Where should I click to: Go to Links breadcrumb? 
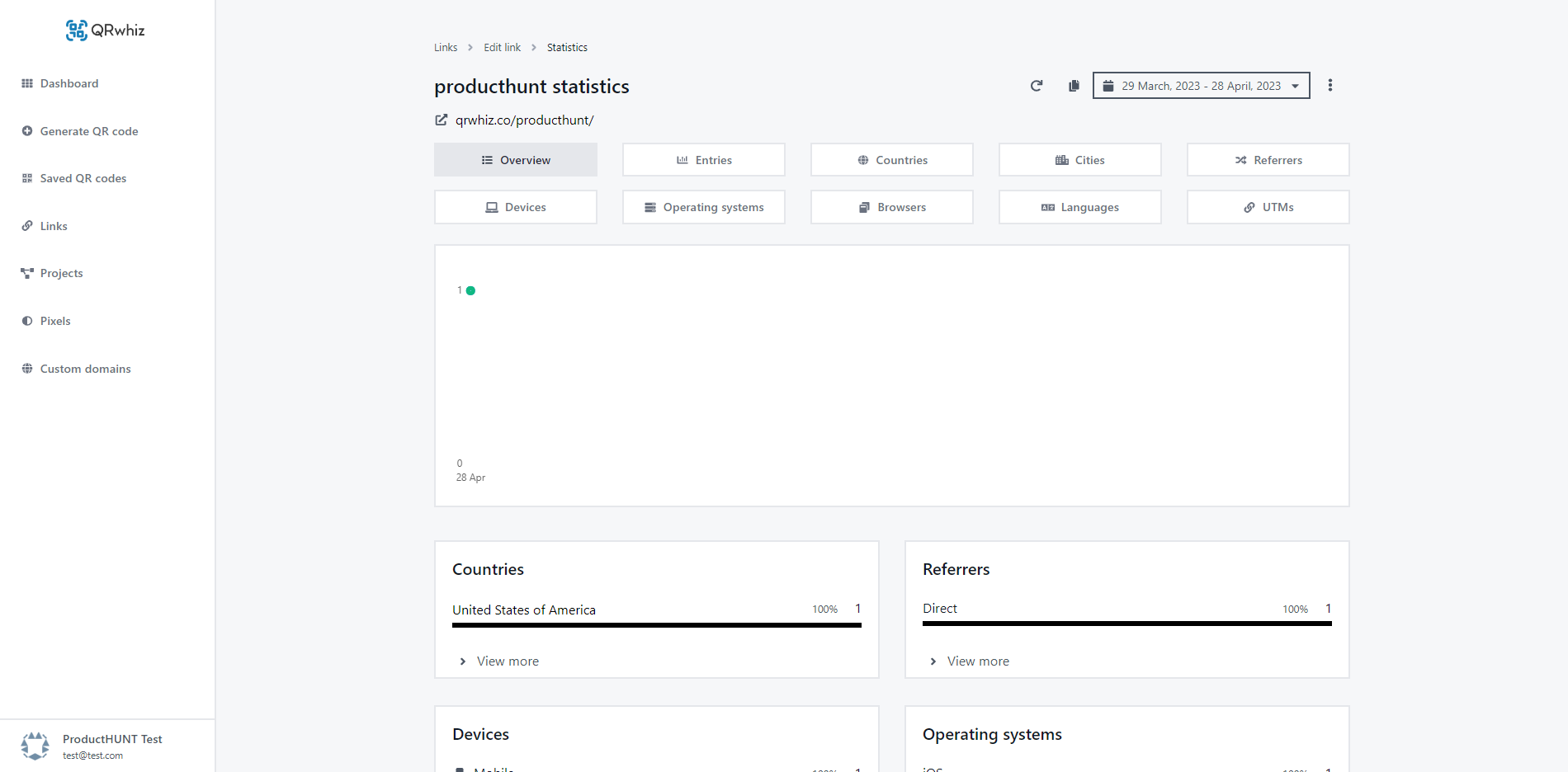(x=446, y=48)
